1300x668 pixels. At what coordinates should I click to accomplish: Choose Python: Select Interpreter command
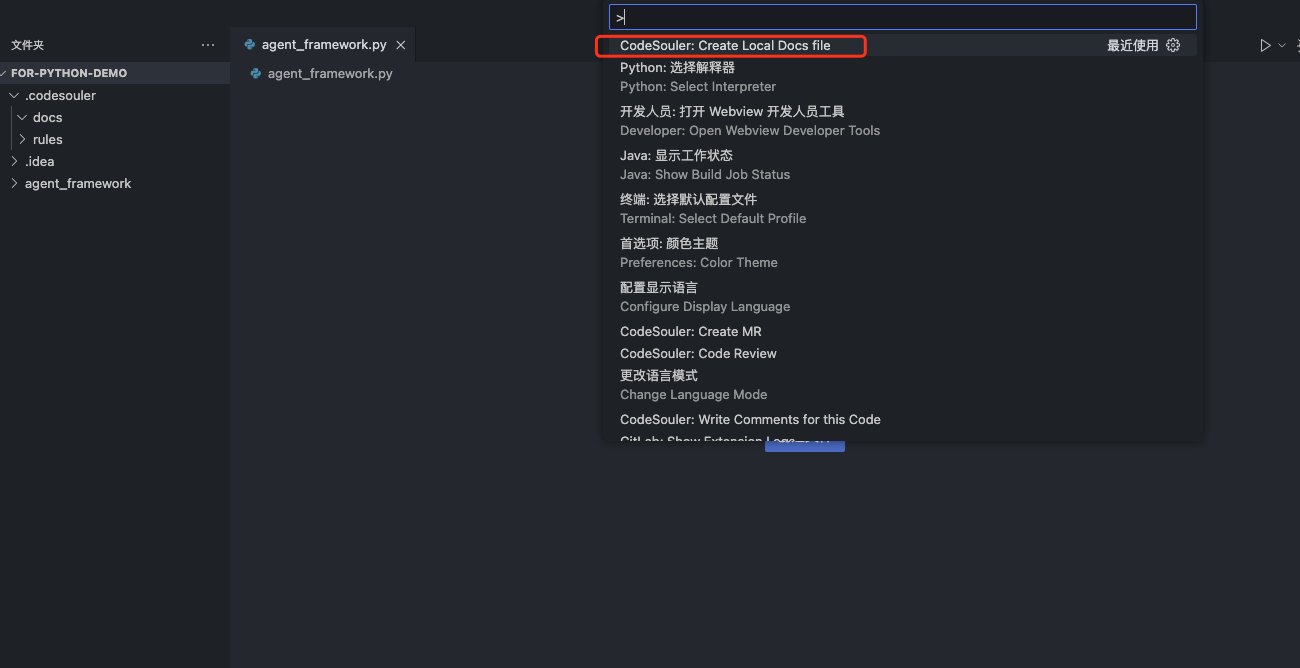(902, 77)
